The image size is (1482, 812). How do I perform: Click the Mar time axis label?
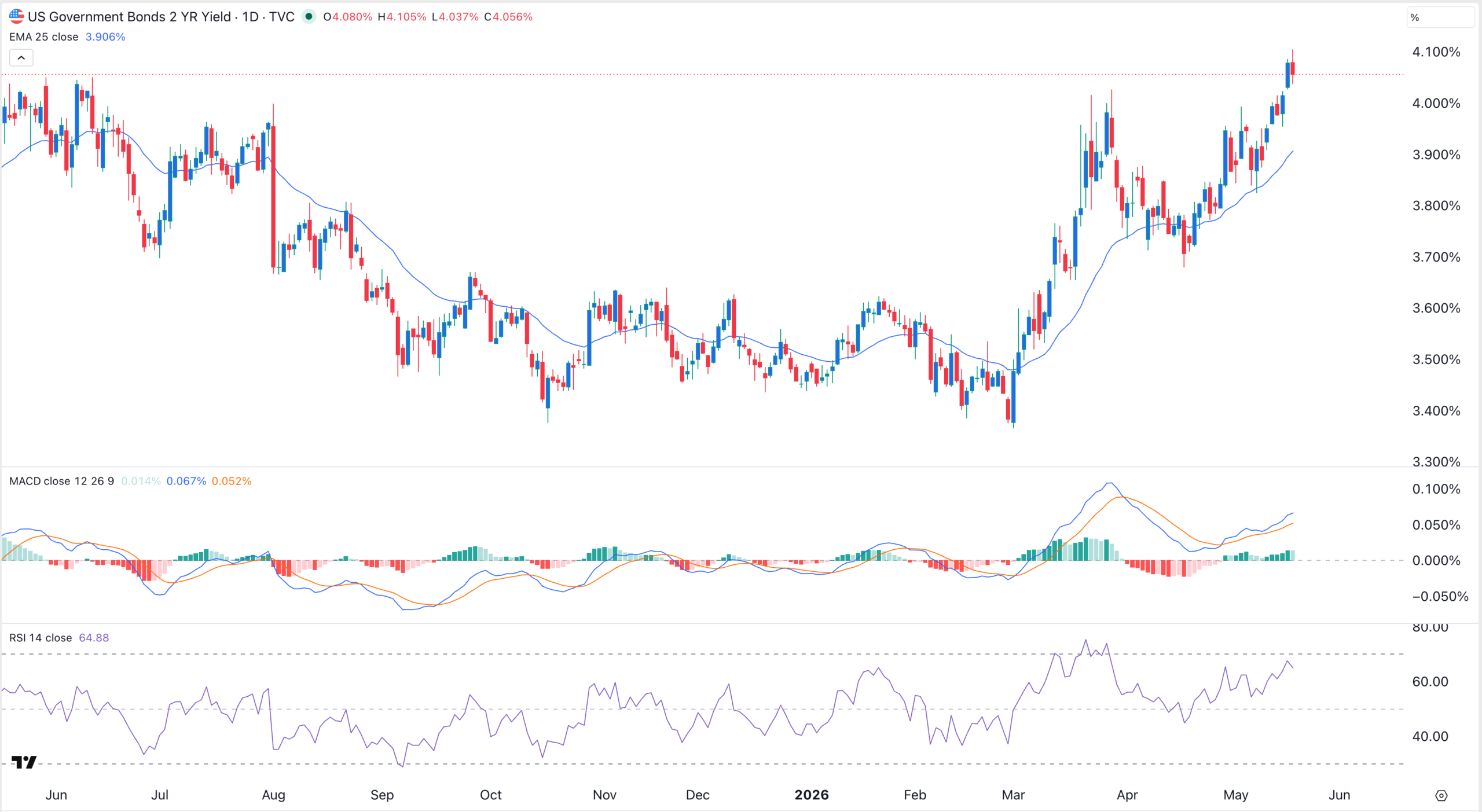coord(1013,795)
